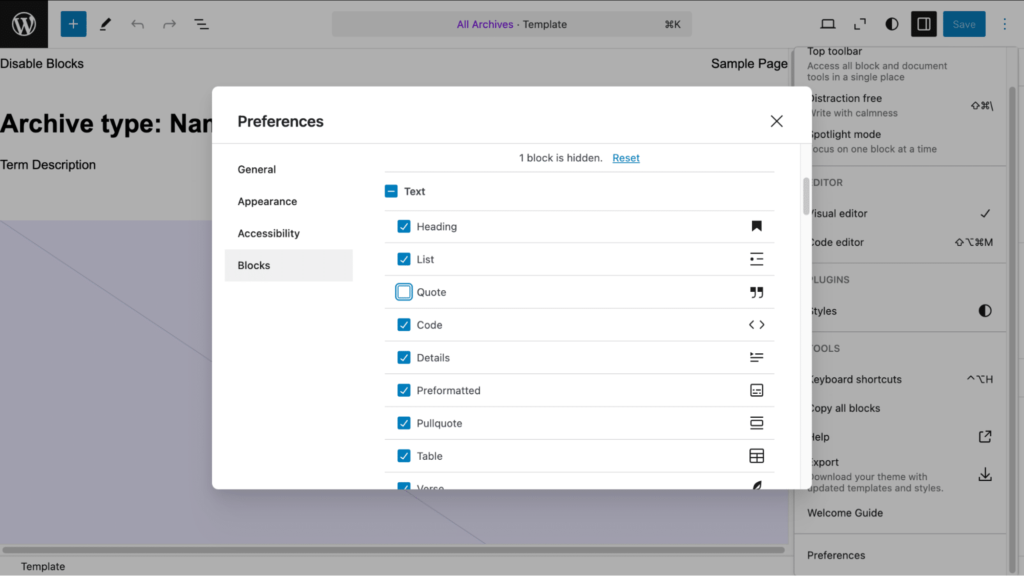Enable the Quote block checkbox
Image resolution: width=1024 pixels, height=576 pixels.
click(x=404, y=292)
